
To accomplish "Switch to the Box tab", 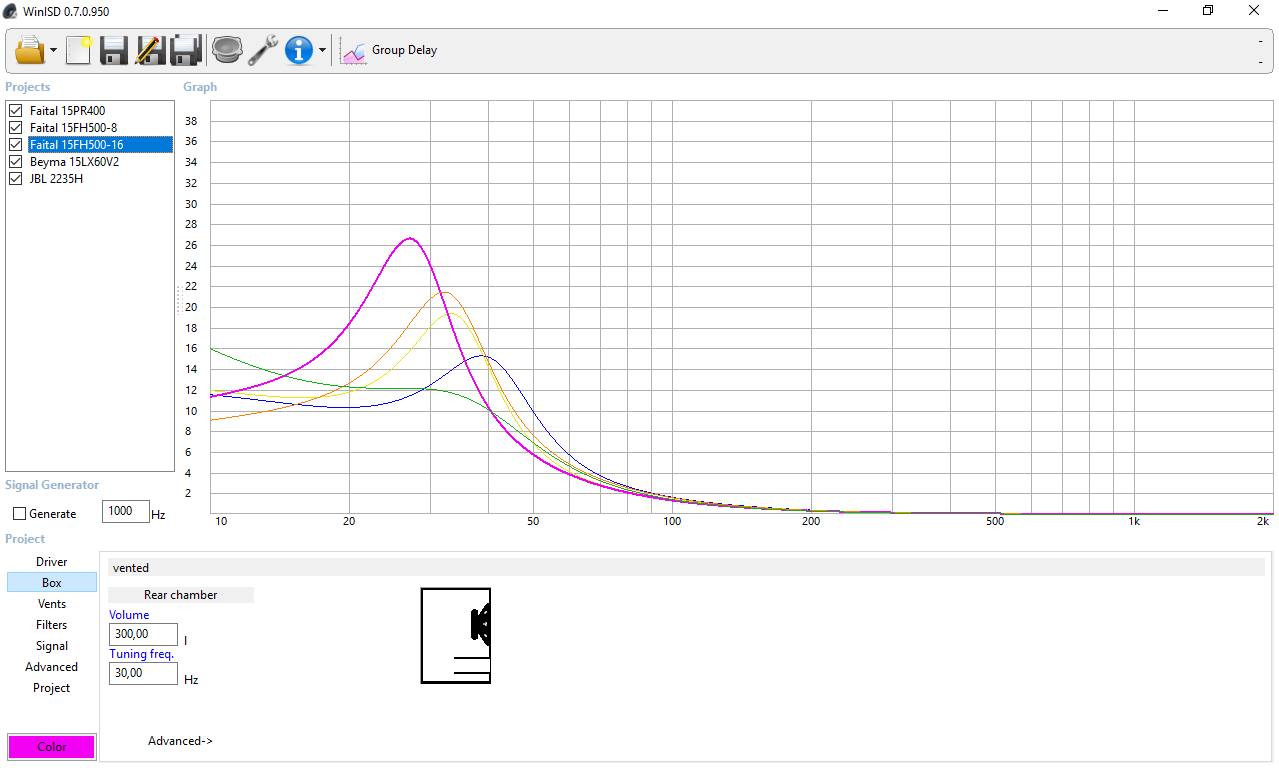I will (x=52, y=583).
